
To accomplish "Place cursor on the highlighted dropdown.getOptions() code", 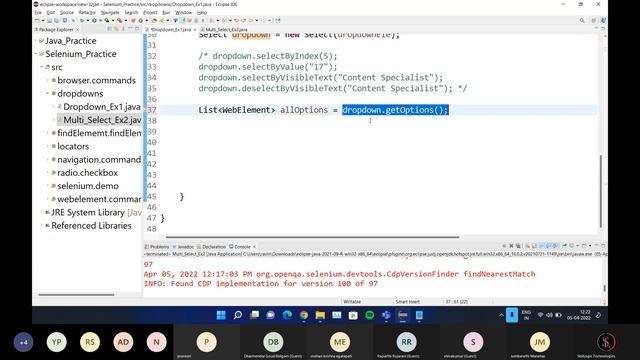I will click(x=395, y=110).
